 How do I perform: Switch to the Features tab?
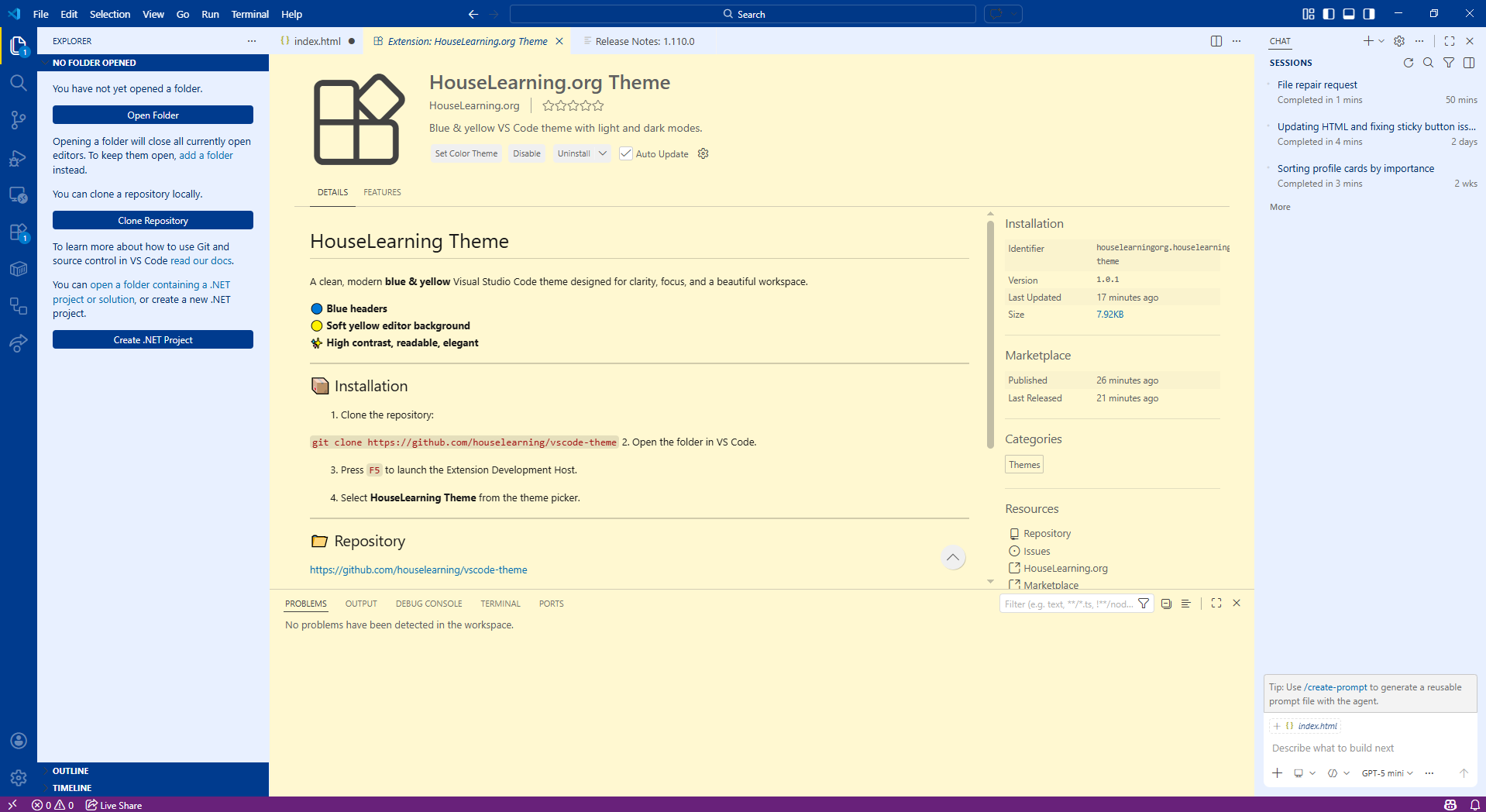tap(382, 192)
